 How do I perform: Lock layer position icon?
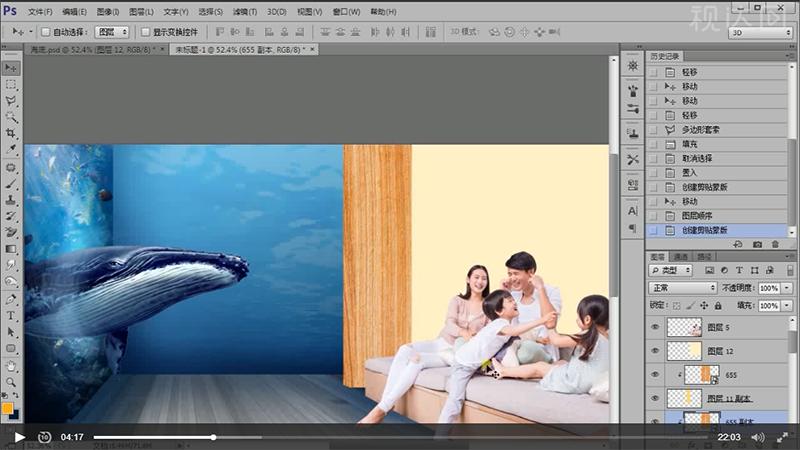click(704, 306)
